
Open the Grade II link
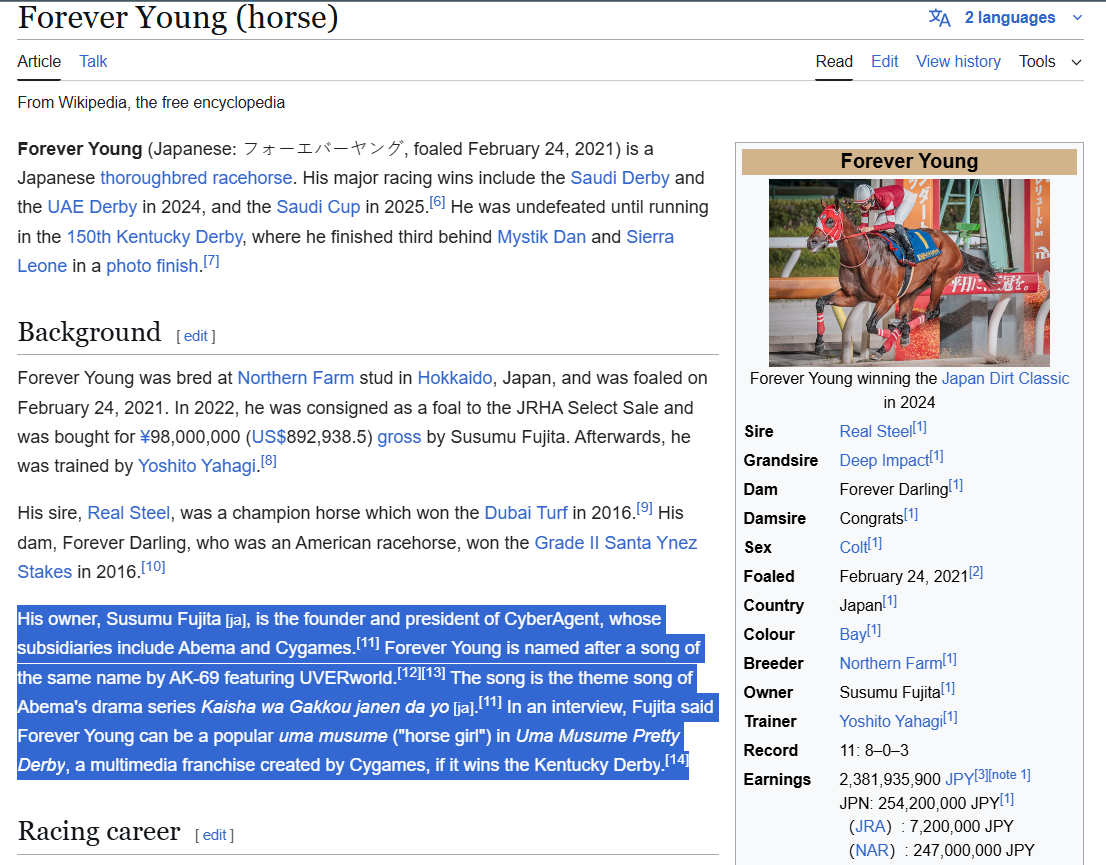pos(566,543)
